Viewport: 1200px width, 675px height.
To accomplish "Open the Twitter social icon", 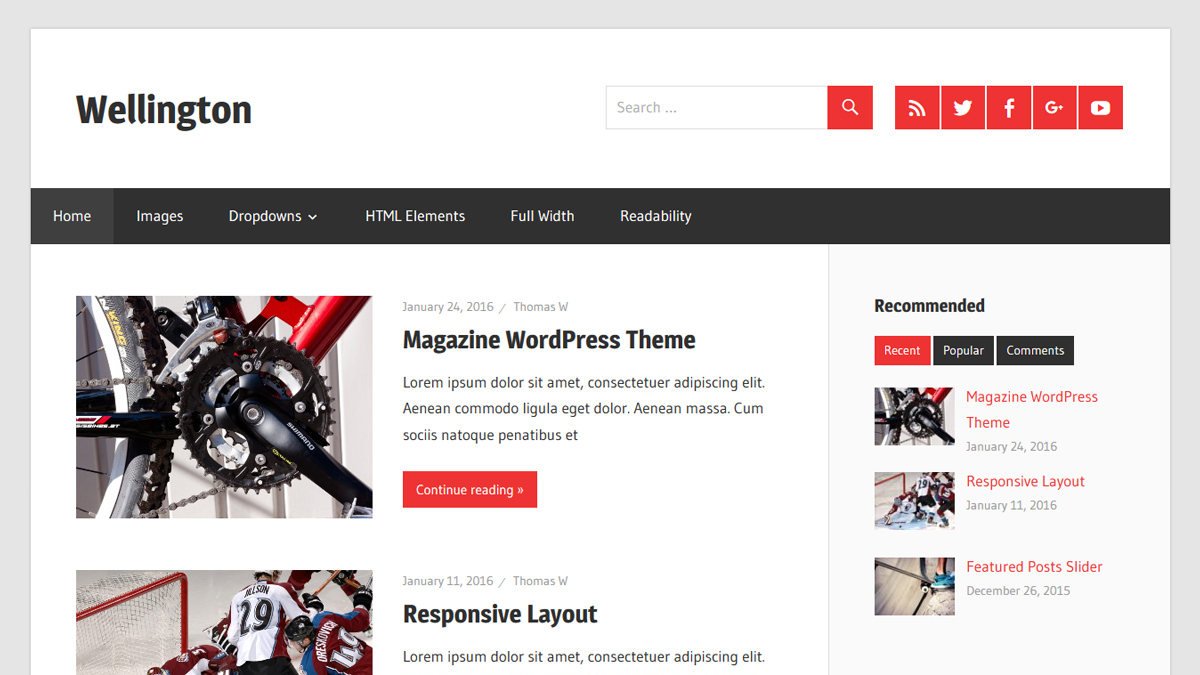I will click(x=963, y=107).
